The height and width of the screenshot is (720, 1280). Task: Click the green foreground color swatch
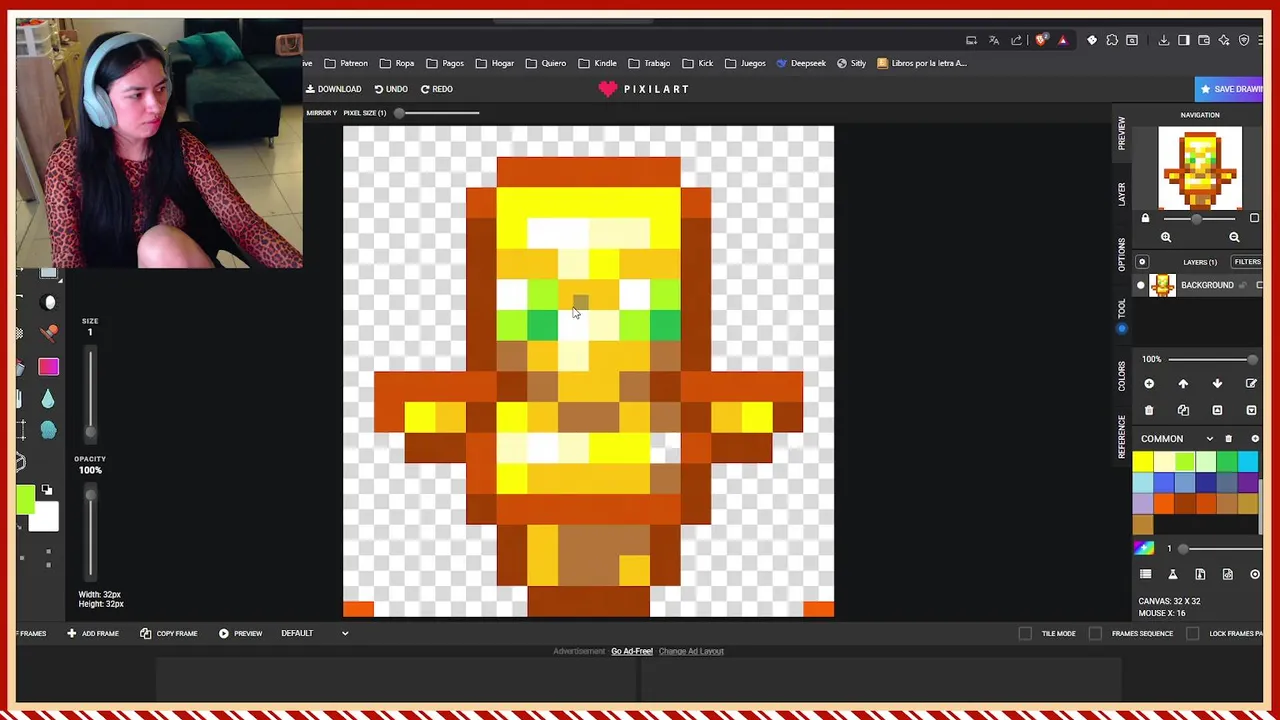[26, 500]
